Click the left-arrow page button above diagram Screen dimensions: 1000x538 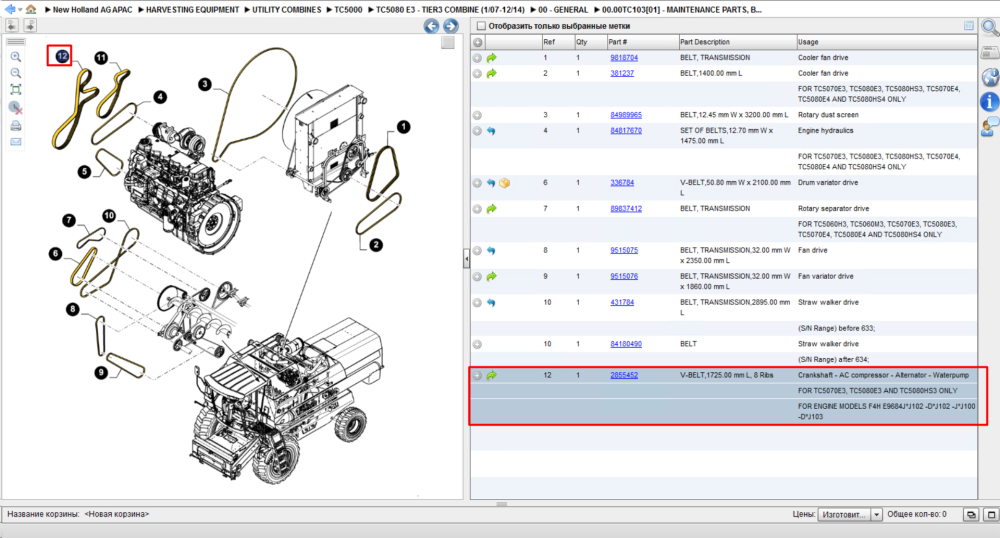(x=11, y=25)
